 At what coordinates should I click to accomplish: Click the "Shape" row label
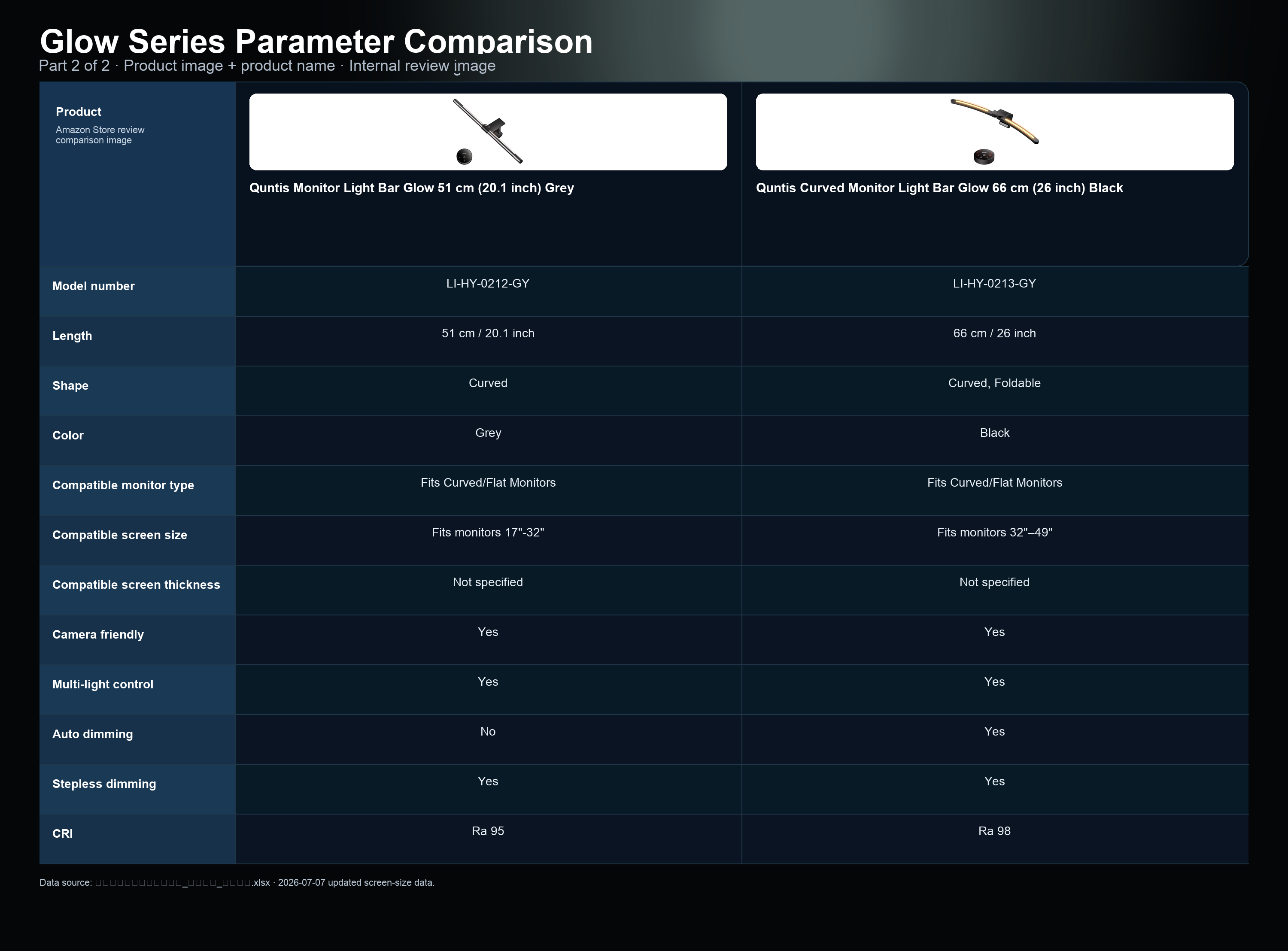pyautogui.click(x=70, y=386)
